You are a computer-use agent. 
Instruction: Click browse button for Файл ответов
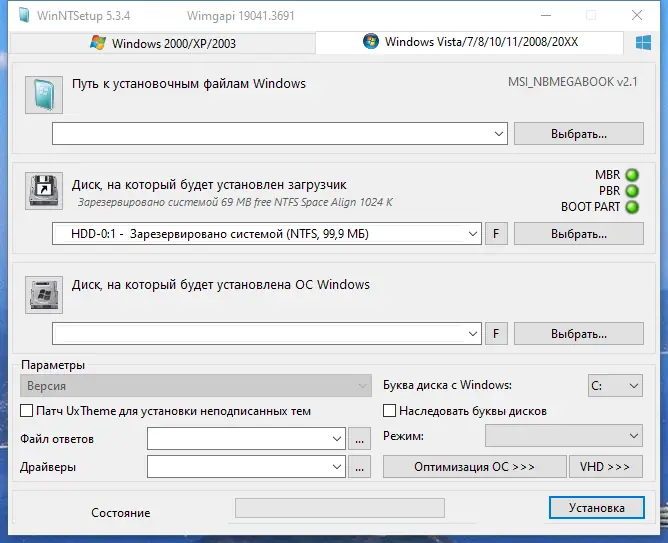click(x=360, y=439)
